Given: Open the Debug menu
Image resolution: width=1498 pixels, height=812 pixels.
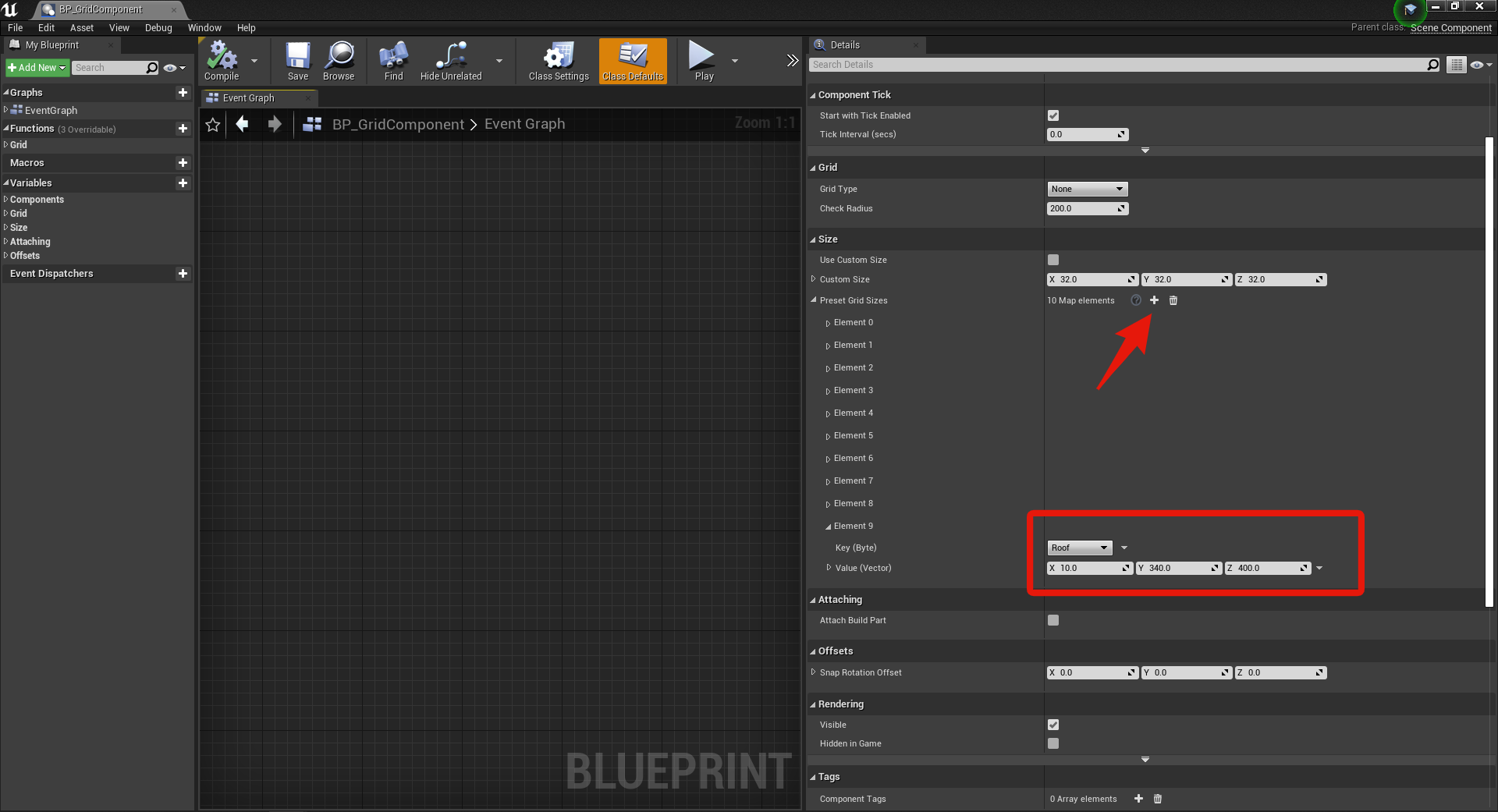Looking at the screenshot, I should pos(158,27).
